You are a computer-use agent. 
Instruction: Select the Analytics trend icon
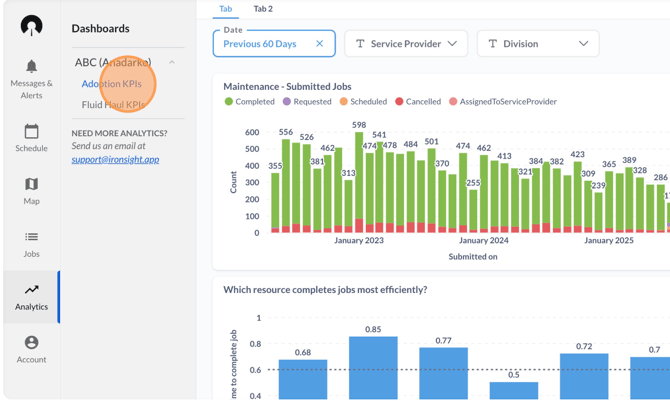[x=31, y=290]
